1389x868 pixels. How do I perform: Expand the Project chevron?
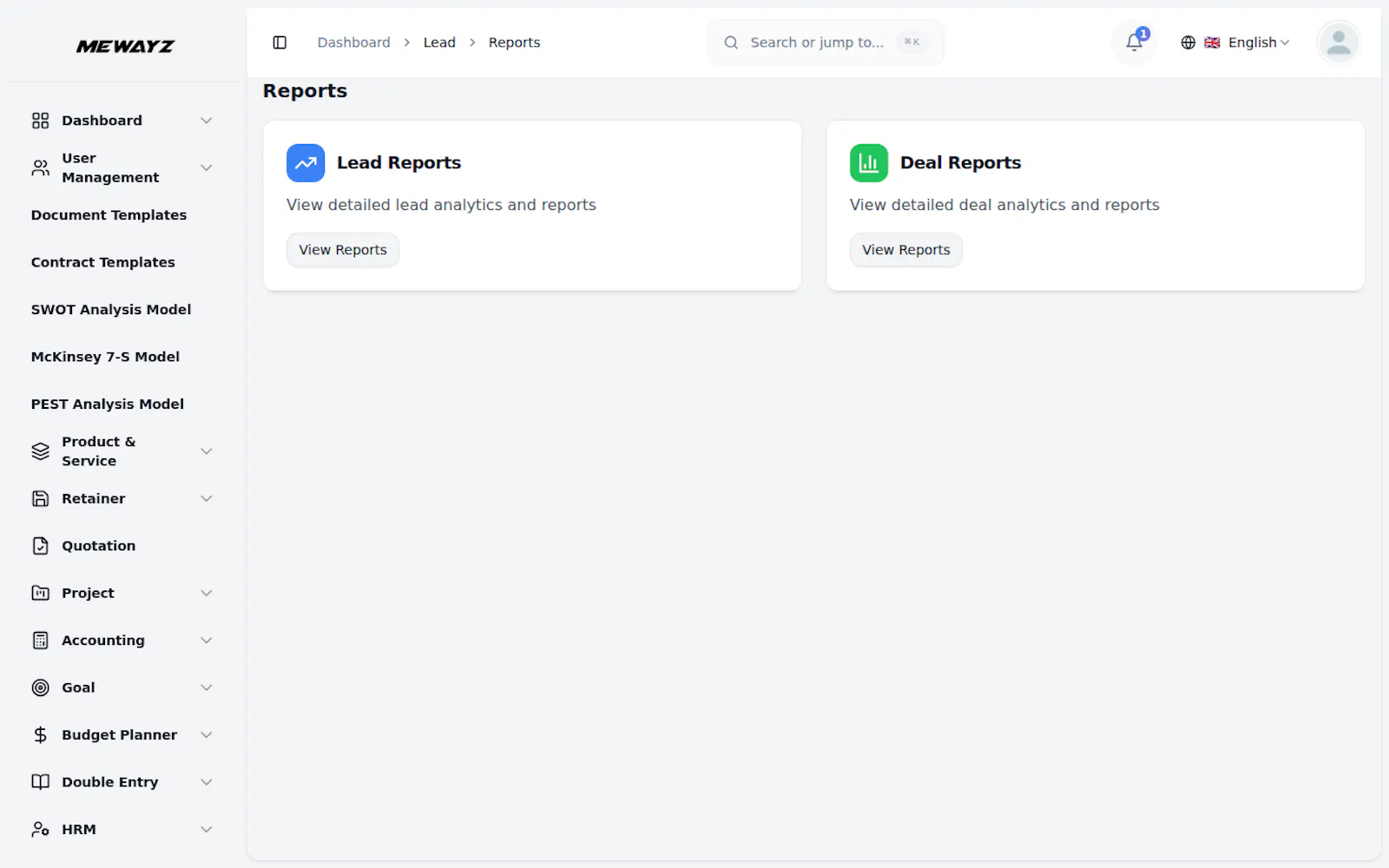pos(207,594)
